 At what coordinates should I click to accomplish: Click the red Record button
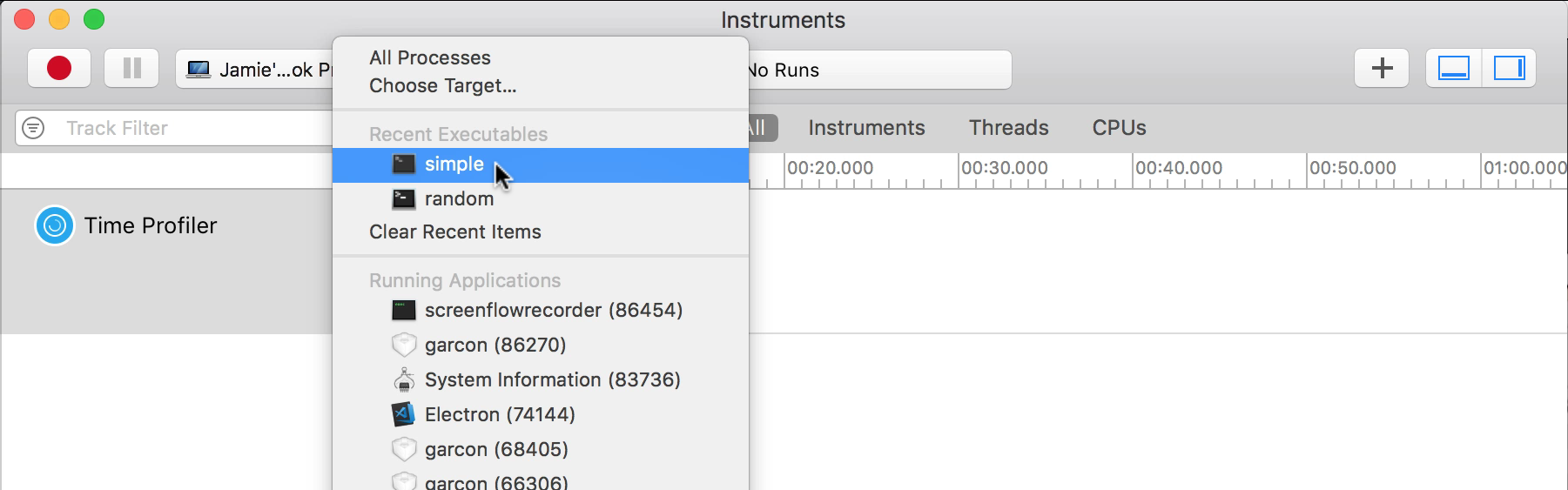[x=59, y=68]
